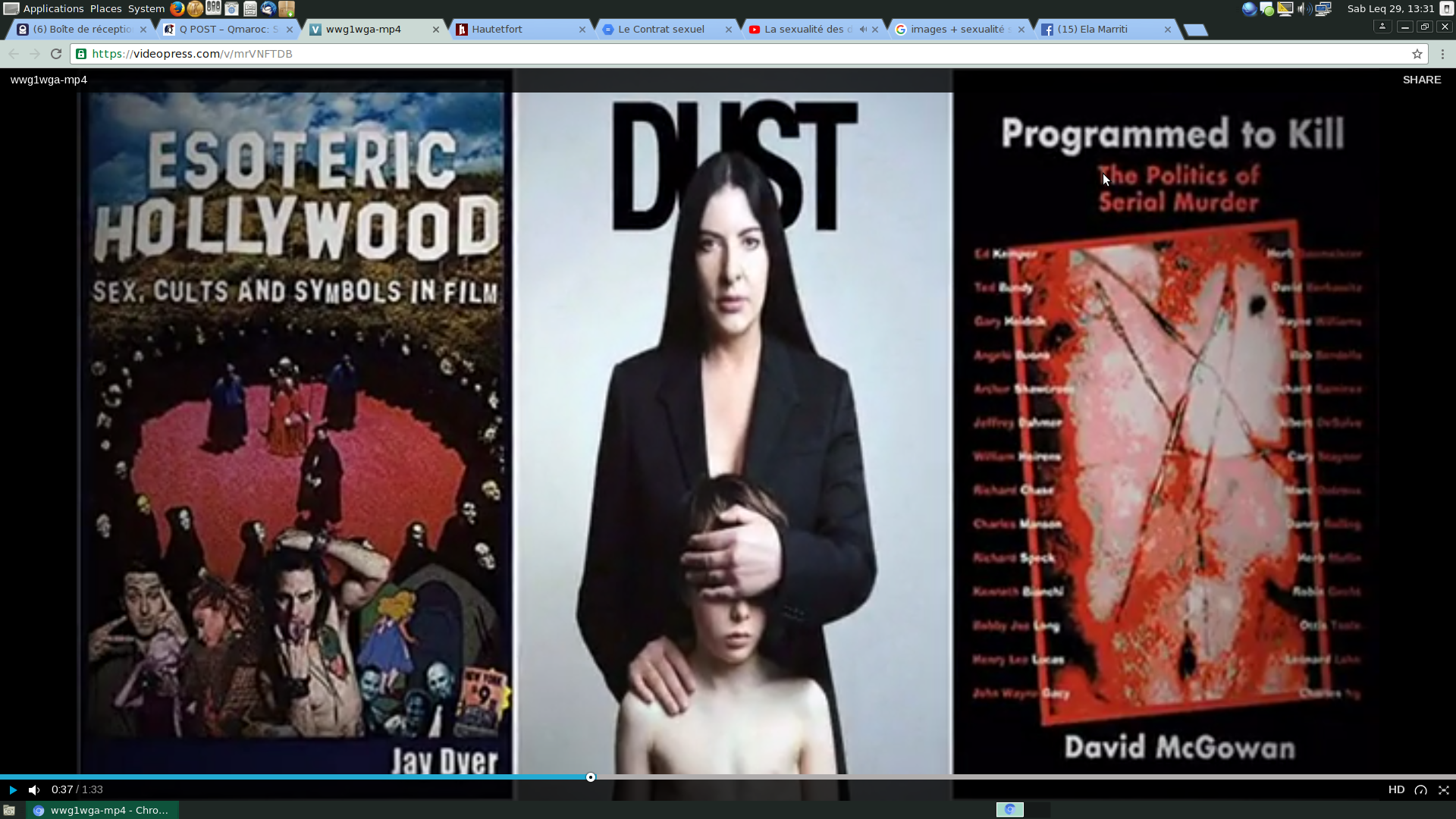The height and width of the screenshot is (819, 1456).
Task: Enter fullscreen with the expand icon
Action: point(1444,790)
